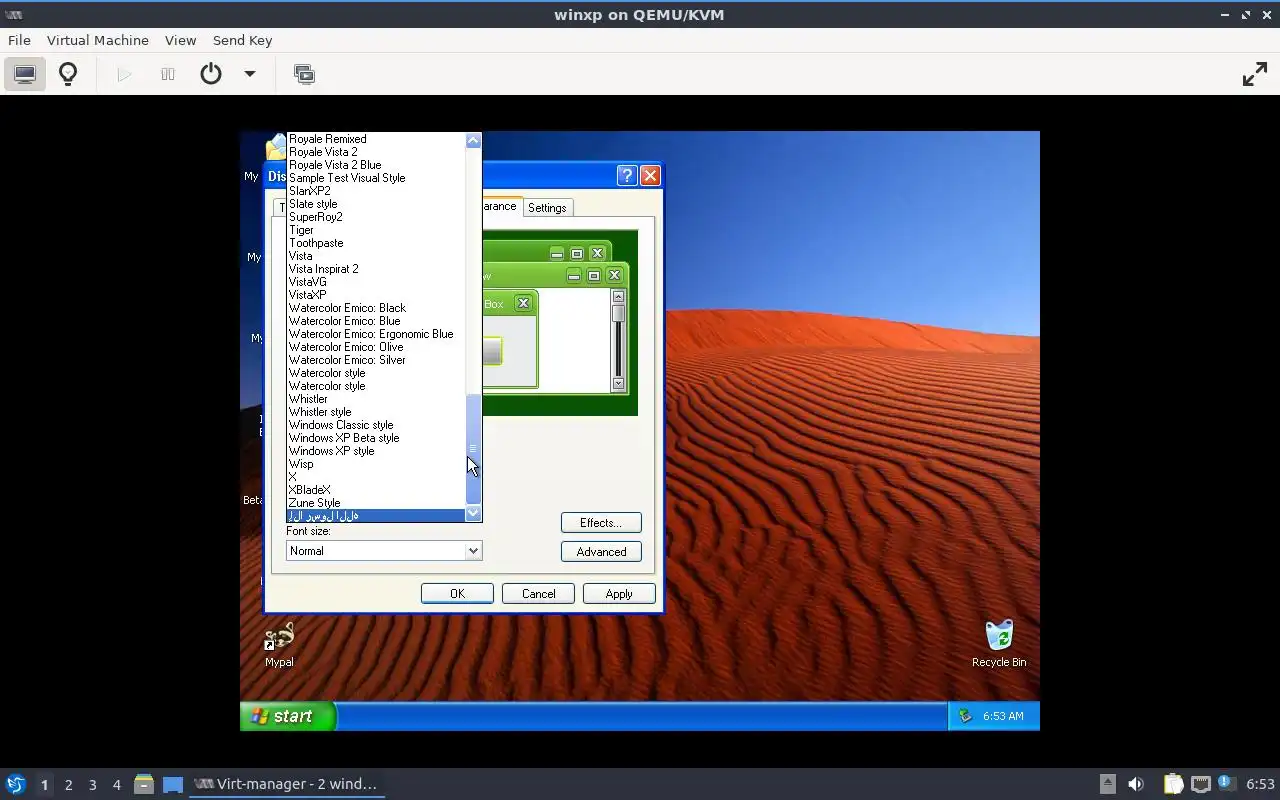1280x800 pixels.
Task: Click the XP taskbar clock 6:53 AM
Action: pos(1003,716)
